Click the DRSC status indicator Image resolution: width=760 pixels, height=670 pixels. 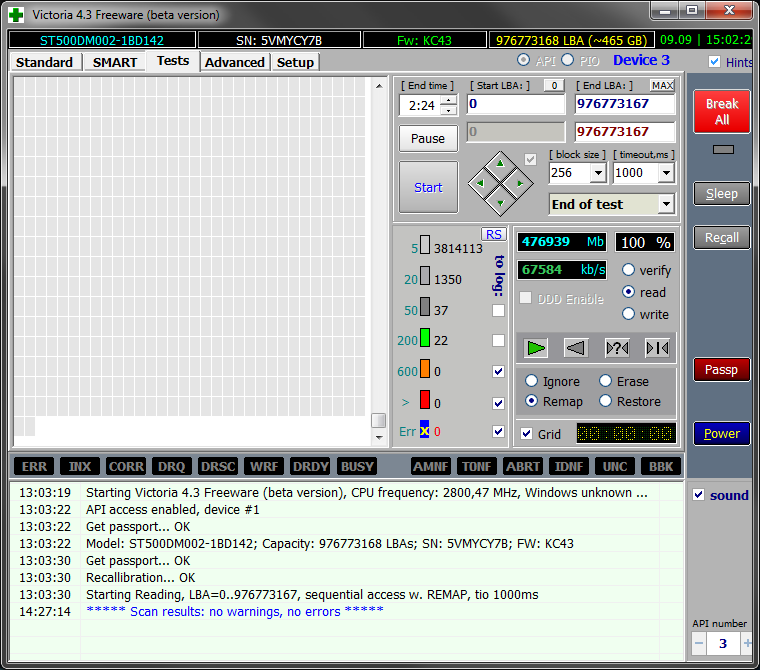click(x=218, y=466)
